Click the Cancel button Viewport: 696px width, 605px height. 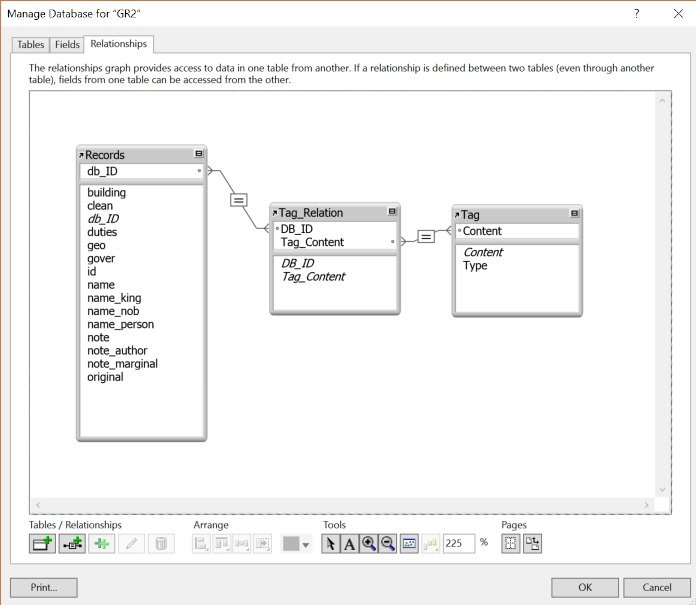pos(656,587)
